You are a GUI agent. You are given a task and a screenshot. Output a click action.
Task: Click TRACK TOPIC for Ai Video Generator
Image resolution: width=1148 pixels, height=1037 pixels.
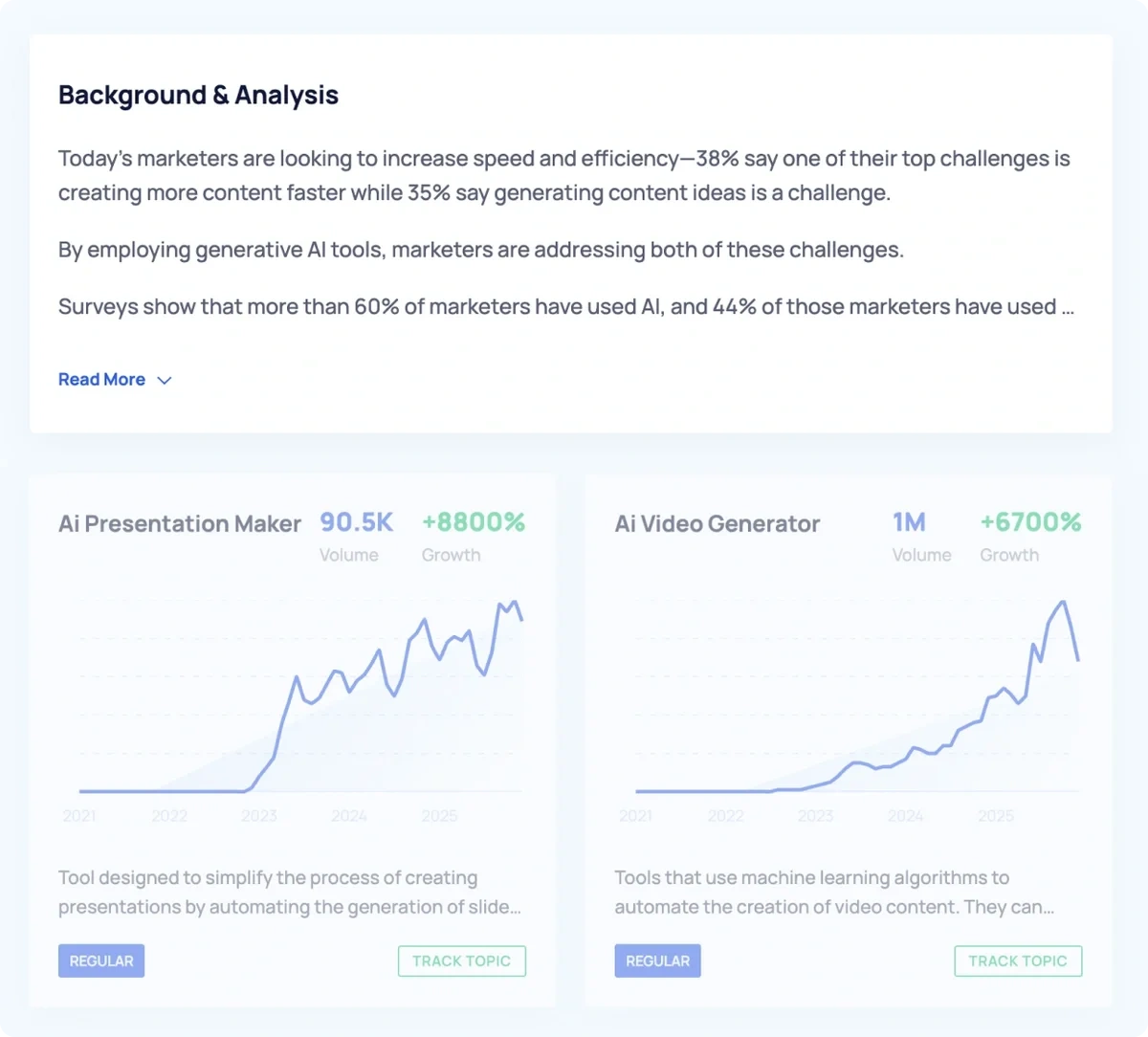(1018, 960)
